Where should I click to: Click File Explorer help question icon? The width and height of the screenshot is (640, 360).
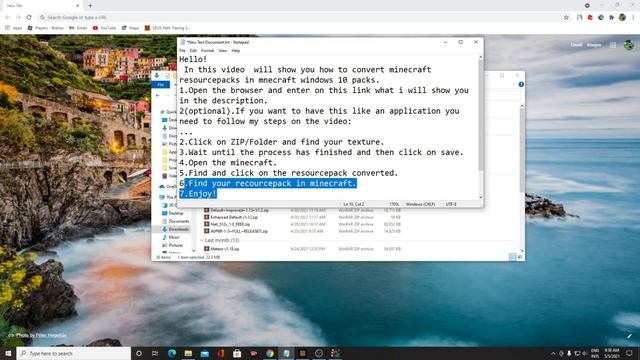click(521, 84)
